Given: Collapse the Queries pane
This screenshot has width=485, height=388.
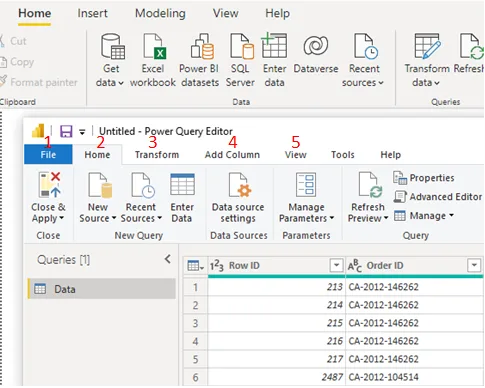Looking at the screenshot, I should tap(168, 259).
